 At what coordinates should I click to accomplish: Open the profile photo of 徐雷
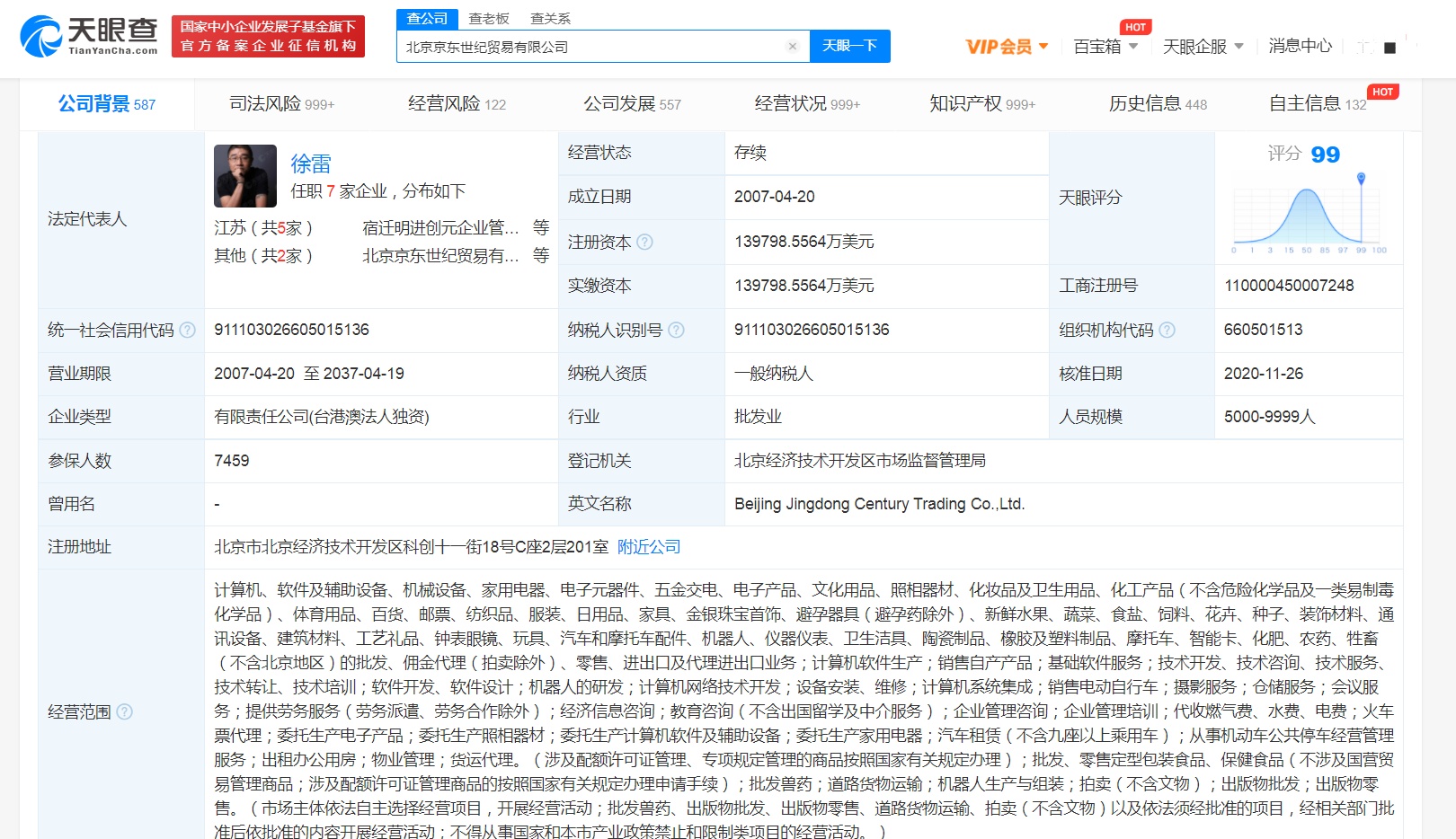point(245,176)
